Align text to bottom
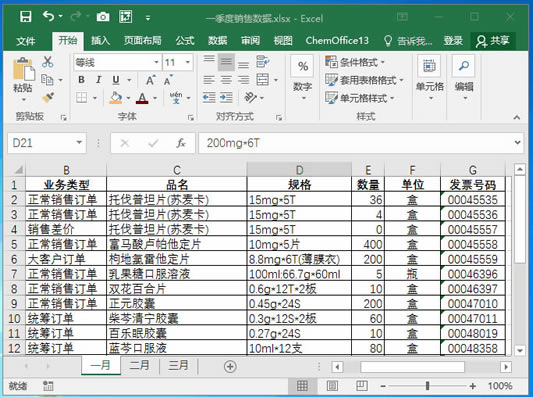Screen dimensions: 533x397 (x=243, y=64)
